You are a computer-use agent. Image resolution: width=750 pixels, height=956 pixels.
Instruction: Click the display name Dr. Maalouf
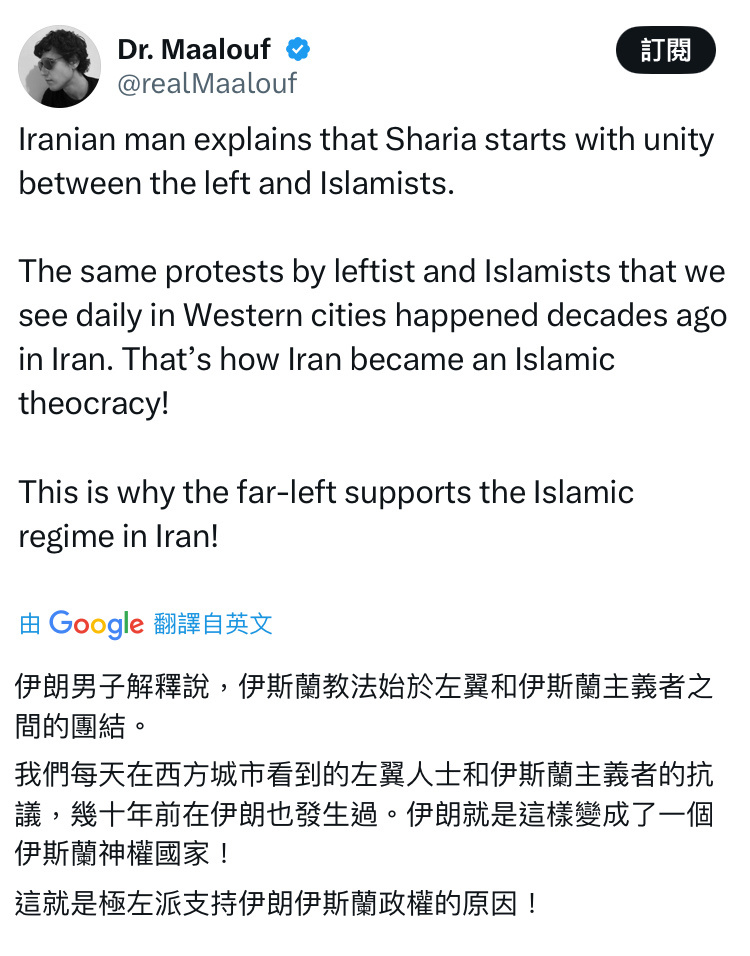pos(194,49)
